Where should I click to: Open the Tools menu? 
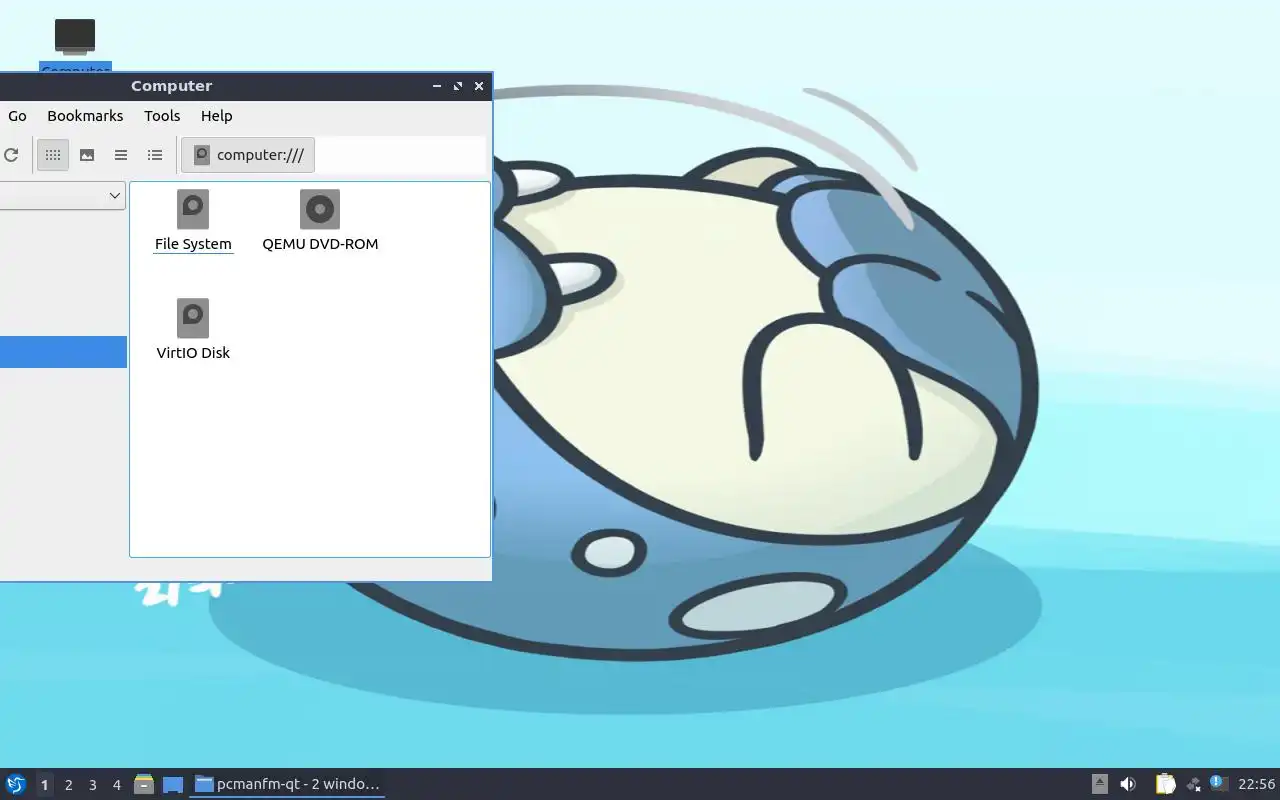[x=162, y=116]
